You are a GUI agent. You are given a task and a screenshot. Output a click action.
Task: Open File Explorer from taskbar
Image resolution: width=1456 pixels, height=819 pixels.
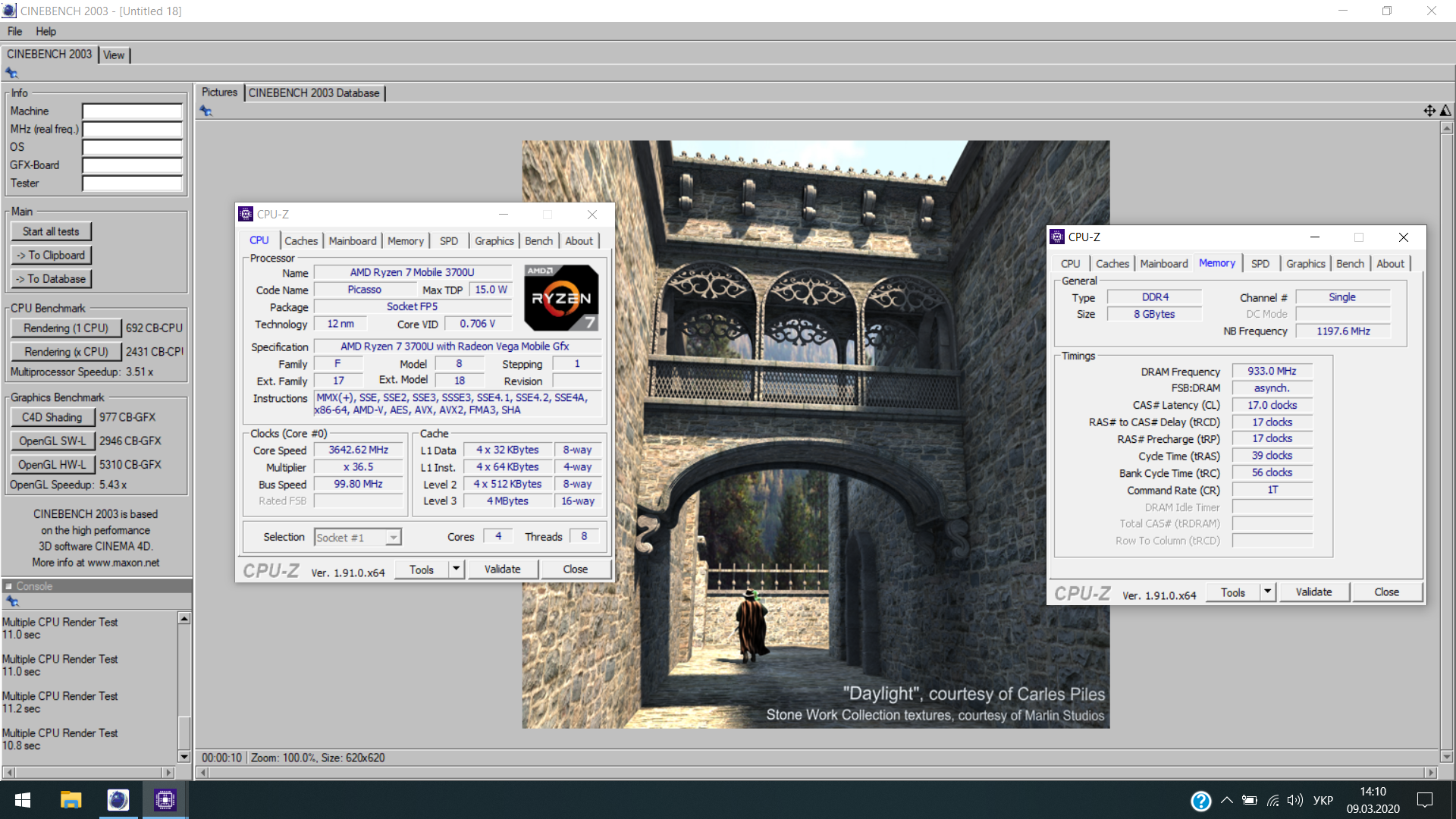click(x=71, y=800)
